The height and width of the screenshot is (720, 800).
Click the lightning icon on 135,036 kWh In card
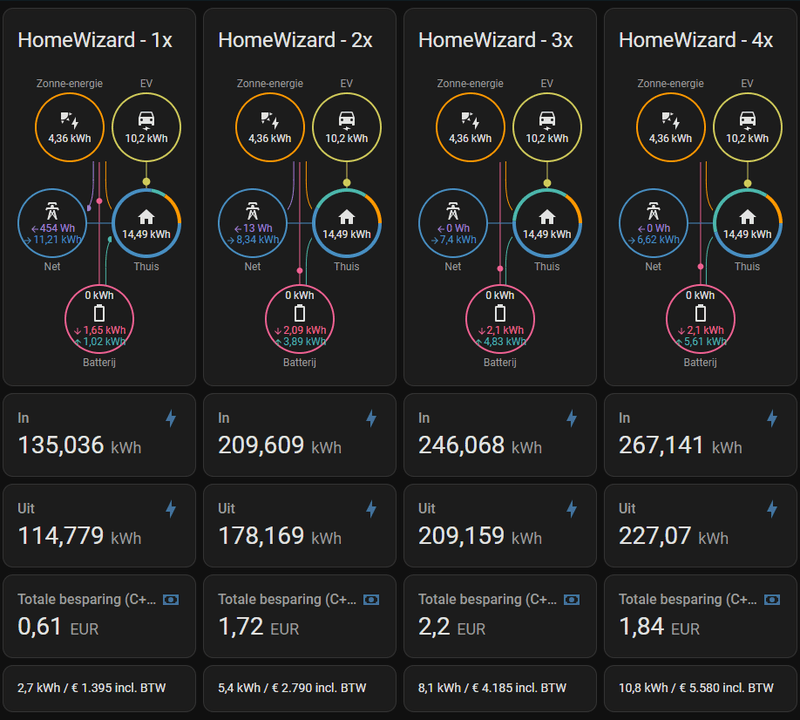(170, 419)
